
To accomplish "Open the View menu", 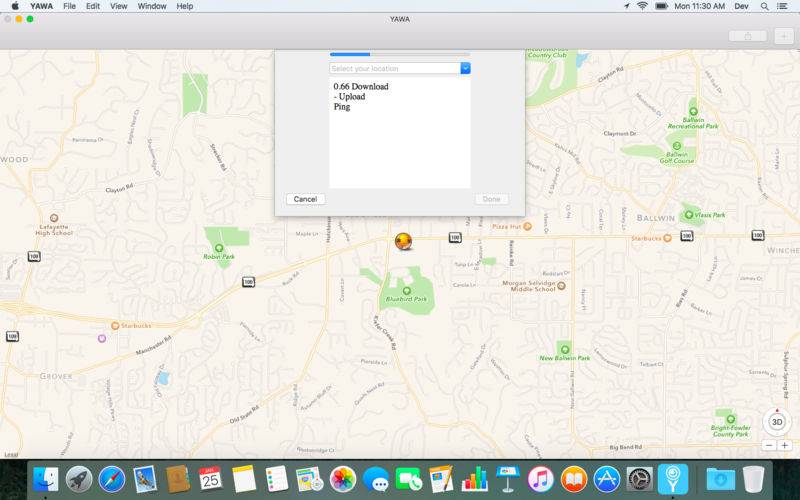I will 119,6.
